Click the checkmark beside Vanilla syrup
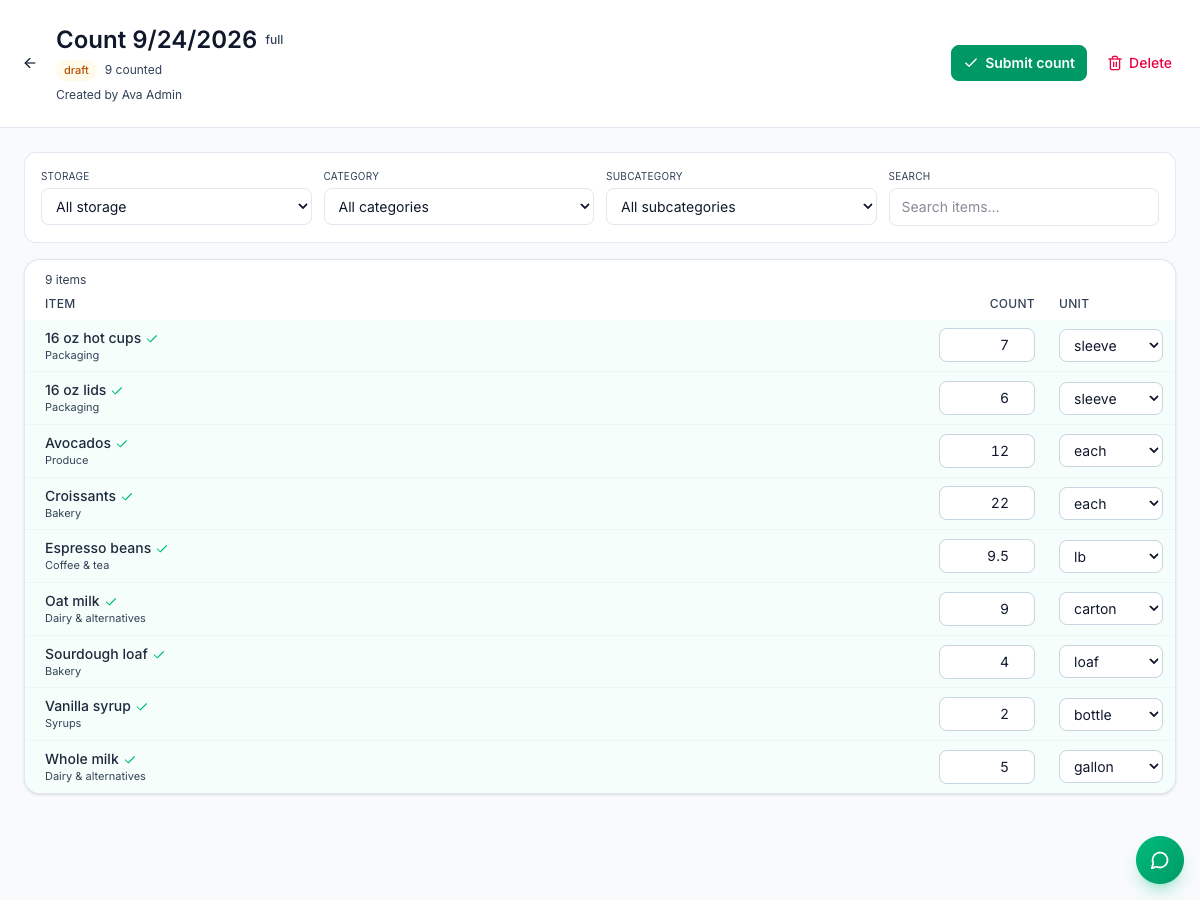Image resolution: width=1200 pixels, height=900 pixels. (142, 707)
